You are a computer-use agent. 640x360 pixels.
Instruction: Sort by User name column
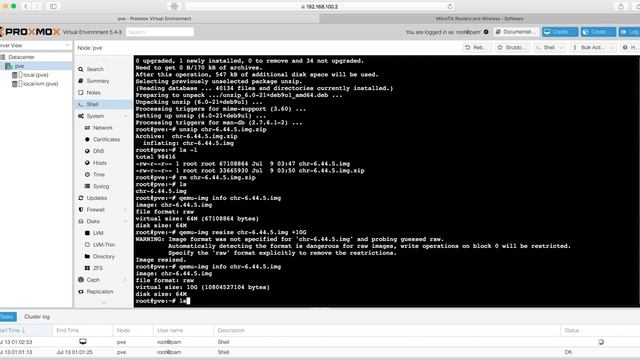tap(183, 330)
